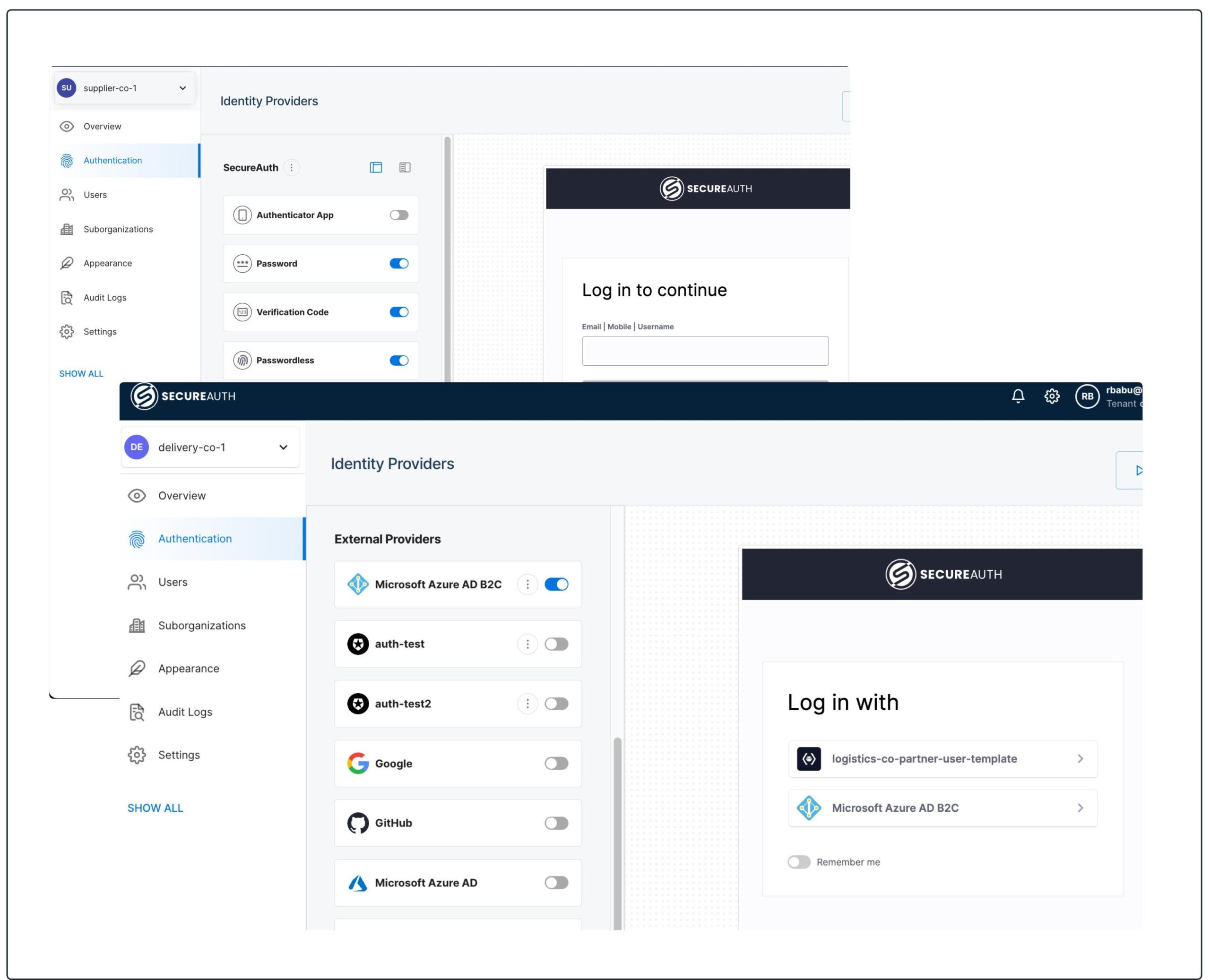Expand supplier-co-1 workspace dropdown in back window
Image resolution: width=1210 pixels, height=980 pixels.
[x=183, y=88]
